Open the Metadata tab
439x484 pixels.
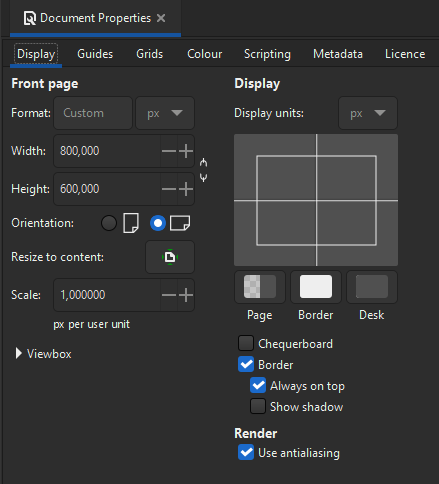[x=338, y=54]
